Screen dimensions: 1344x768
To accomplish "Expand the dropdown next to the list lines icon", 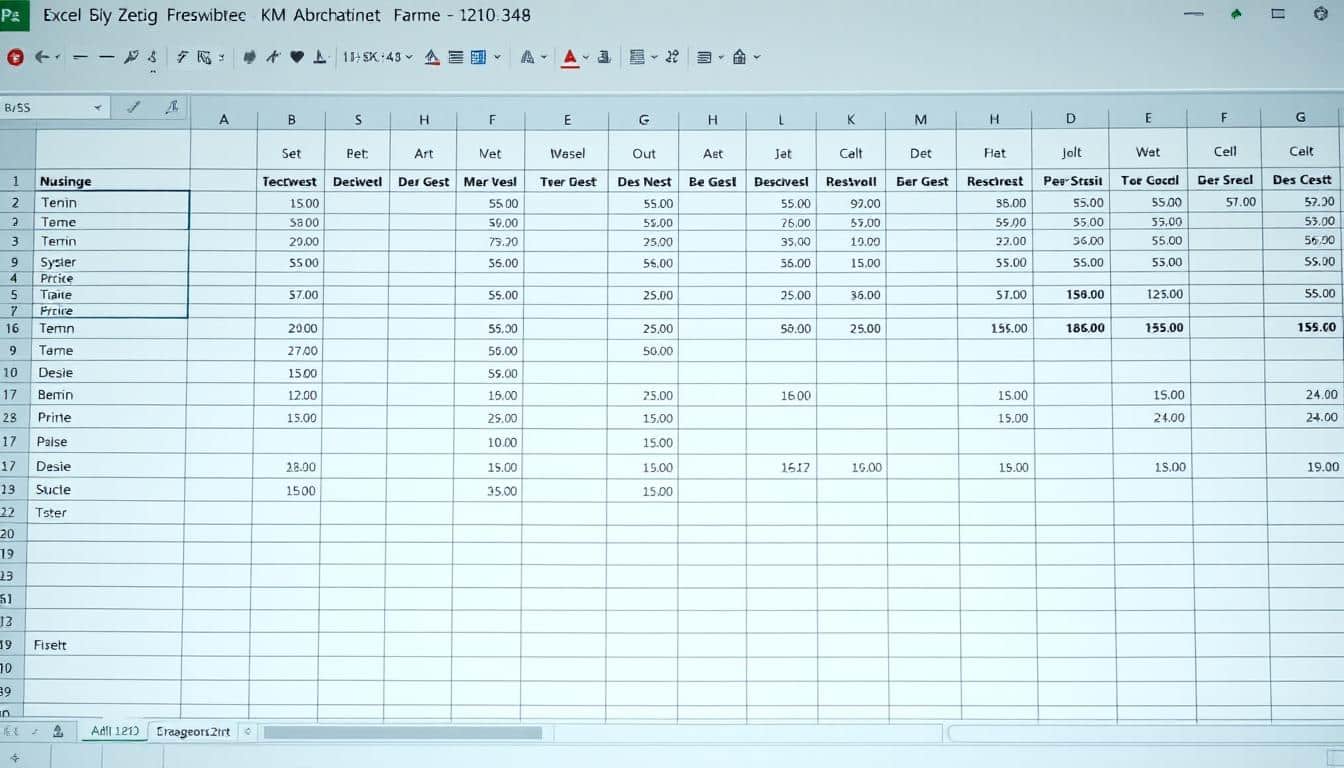I will pyautogui.click(x=721, y=58).
